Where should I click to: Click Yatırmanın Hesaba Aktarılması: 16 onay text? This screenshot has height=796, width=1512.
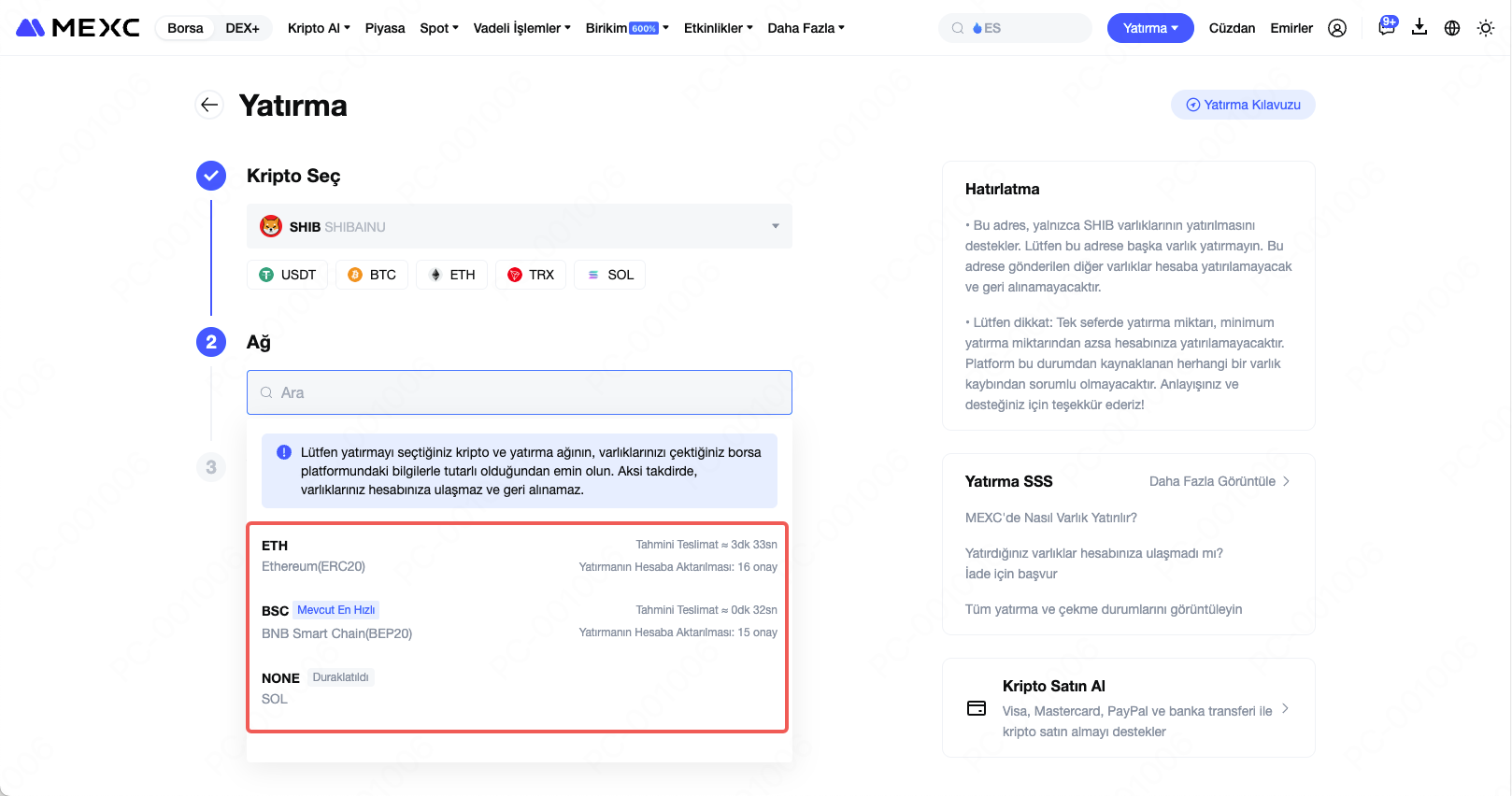(x=678, y=567)
